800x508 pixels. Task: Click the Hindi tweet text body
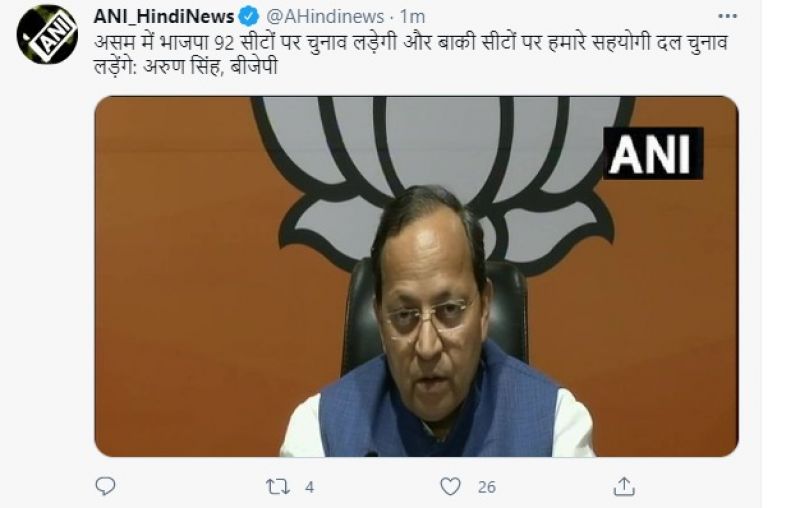point(411,54)
